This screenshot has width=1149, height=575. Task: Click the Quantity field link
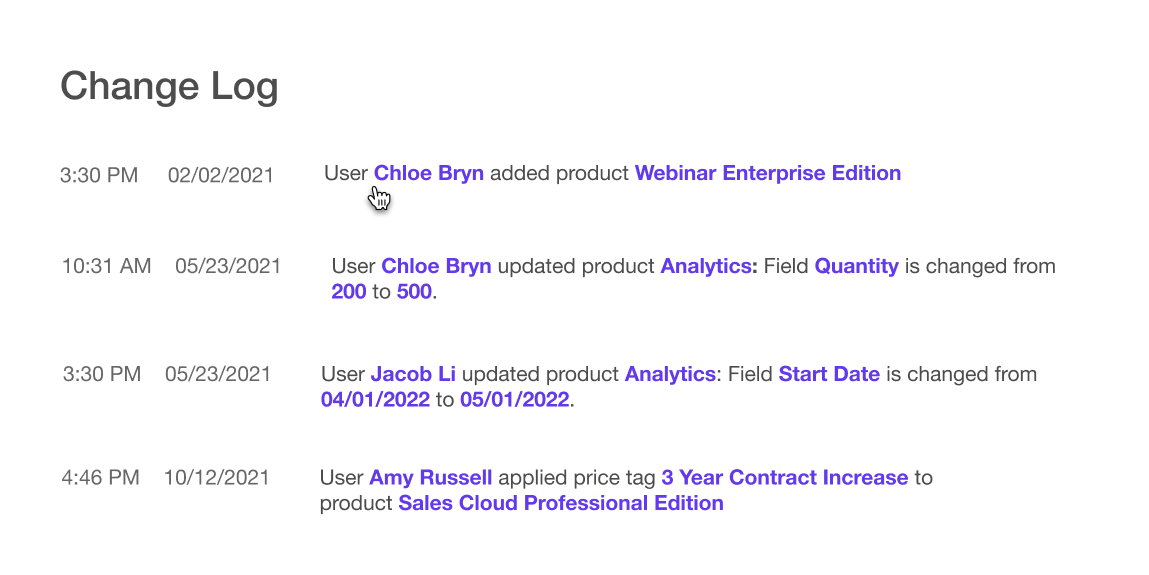tap(856, 266)
